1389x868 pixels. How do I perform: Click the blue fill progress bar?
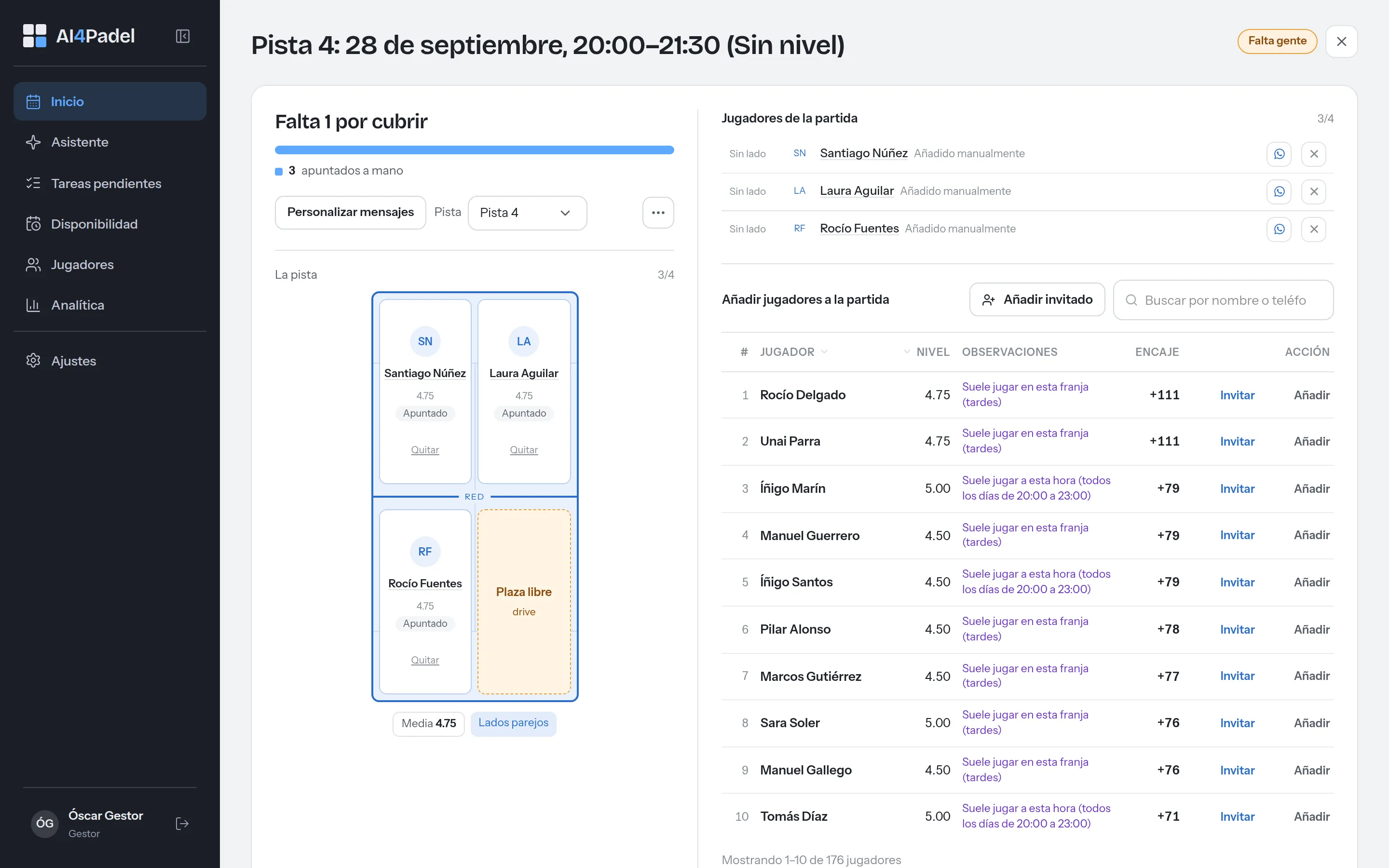(x=474, y=150)
